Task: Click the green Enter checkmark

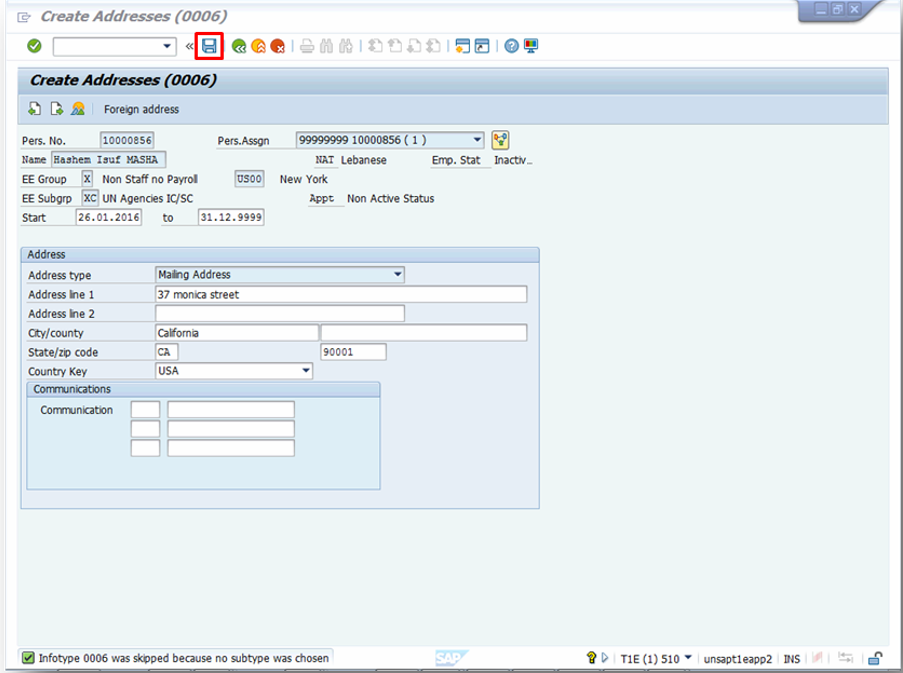Action: (x=32, y=46)
